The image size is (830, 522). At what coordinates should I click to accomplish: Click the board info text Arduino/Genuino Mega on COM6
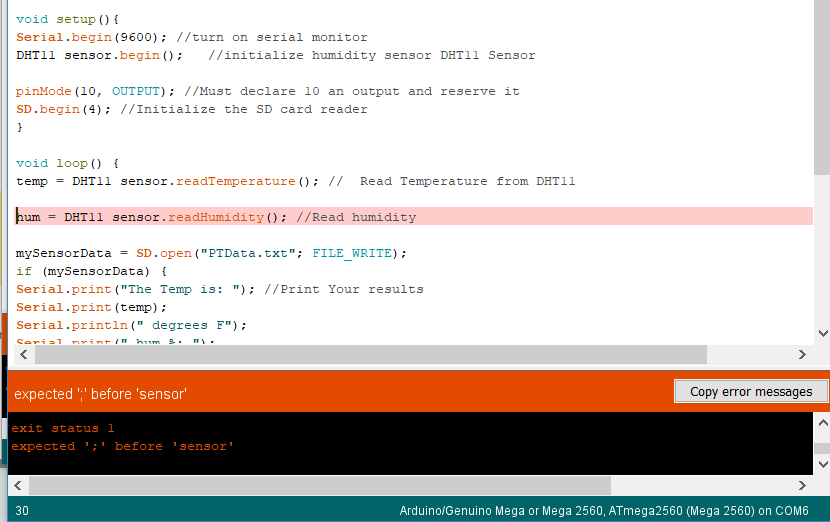(604, 510)
